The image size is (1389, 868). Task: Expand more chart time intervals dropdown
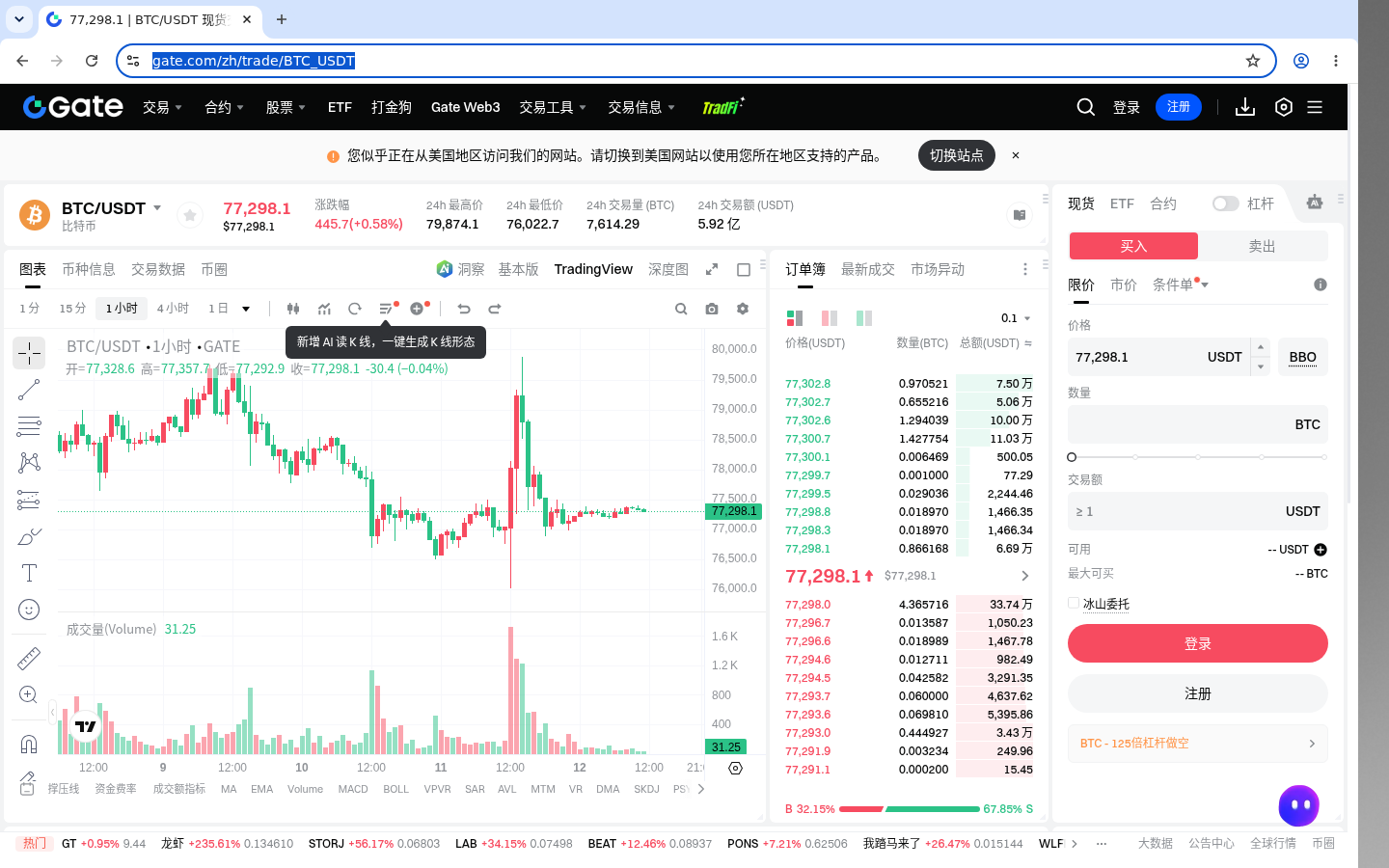[246, 309]
